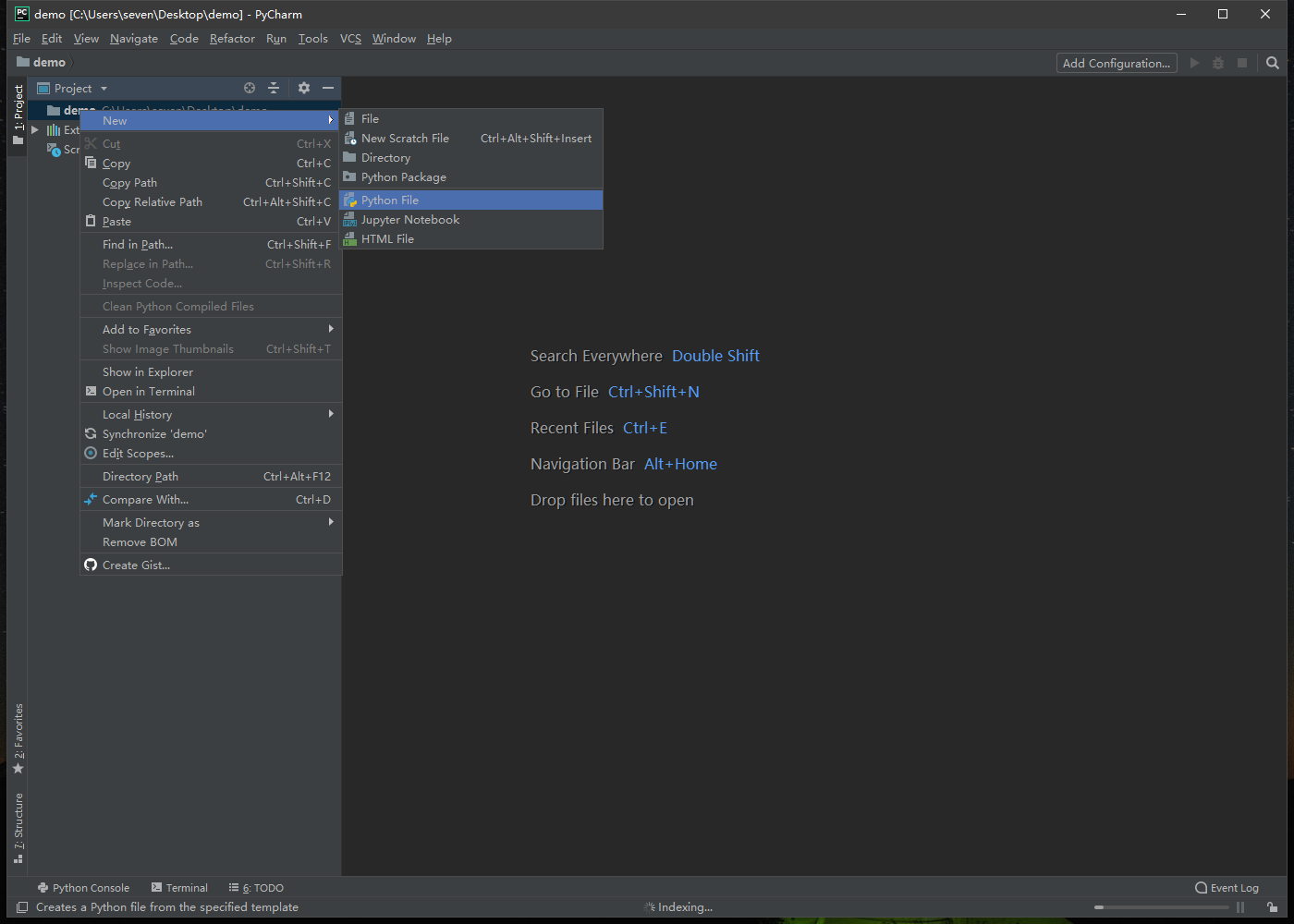Viewport: 1294px width, 924px height.
Task: Click the GitHub icon beside Create Gist
Action: [x=91, y=565]
